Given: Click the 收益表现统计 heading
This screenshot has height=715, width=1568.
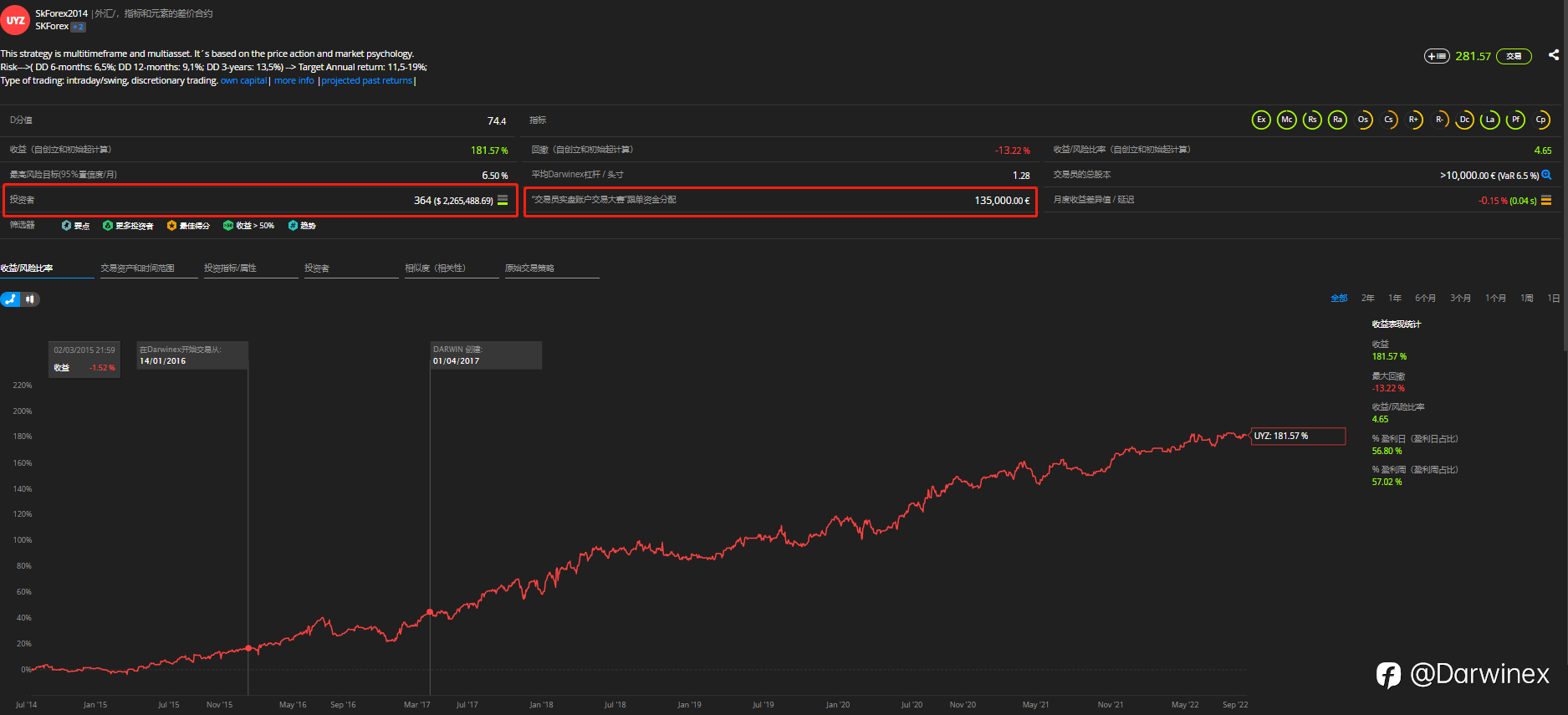Looking at the screenshot, I should pos(1397,324).
